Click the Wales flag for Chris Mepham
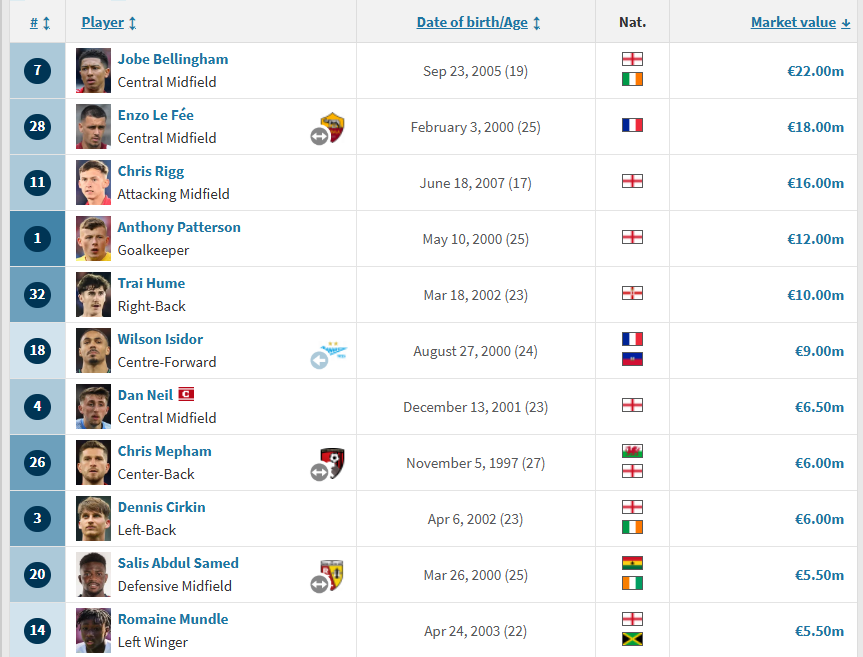The width and height of the screenshot is (863, 657). tap(632, 451)
